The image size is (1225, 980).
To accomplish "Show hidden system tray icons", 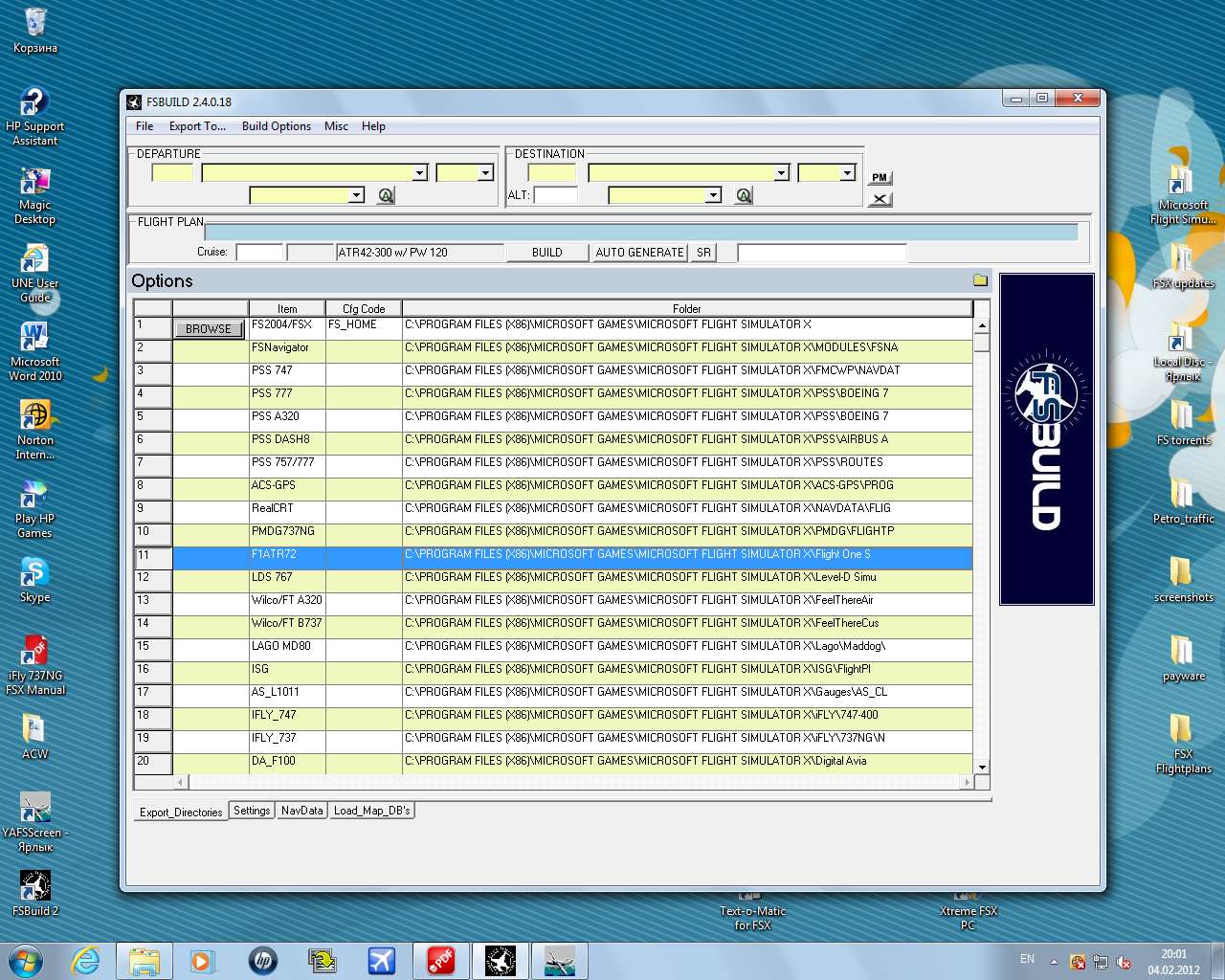I will [1054, 962].
